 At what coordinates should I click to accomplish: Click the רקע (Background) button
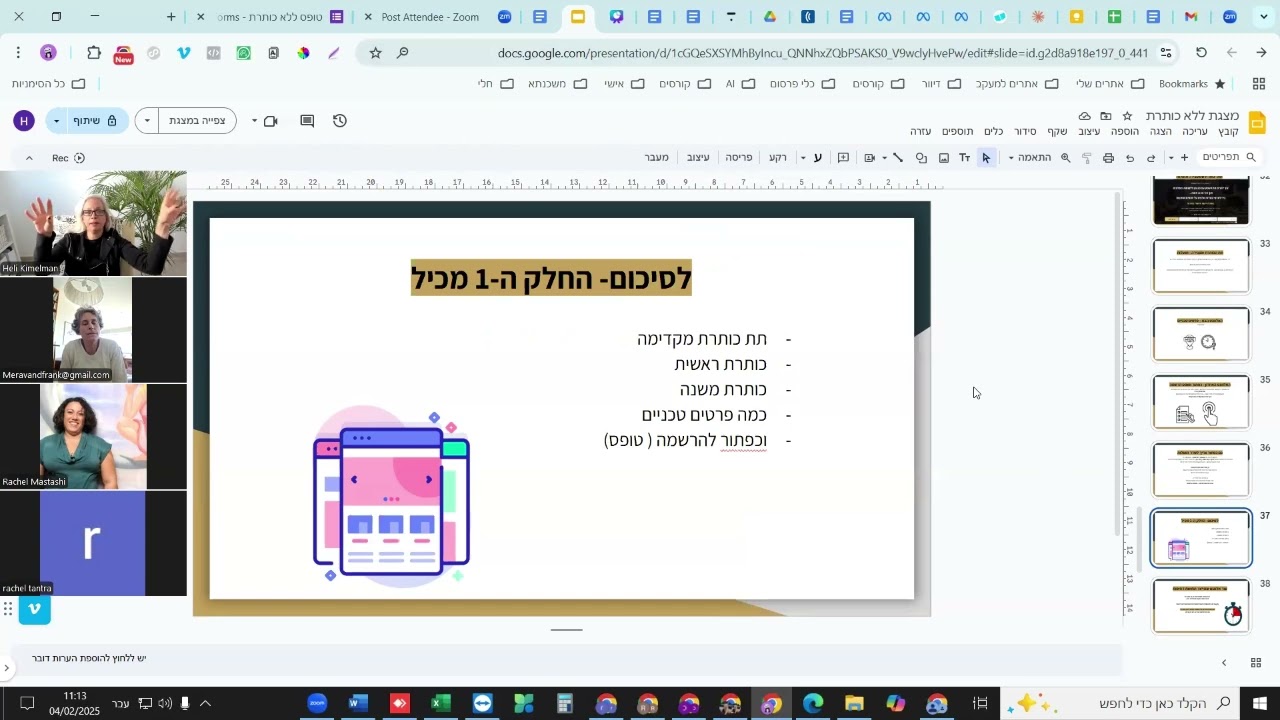[x=778, y=157]
